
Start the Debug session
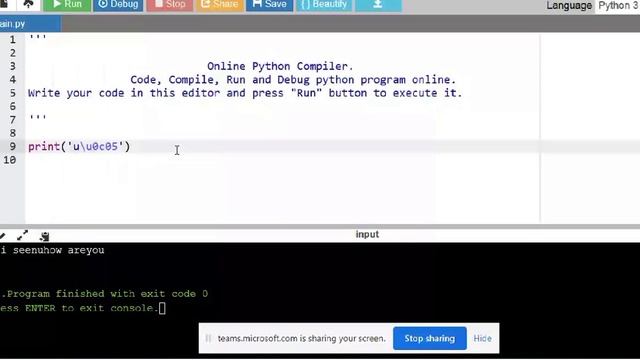point(118,4)
